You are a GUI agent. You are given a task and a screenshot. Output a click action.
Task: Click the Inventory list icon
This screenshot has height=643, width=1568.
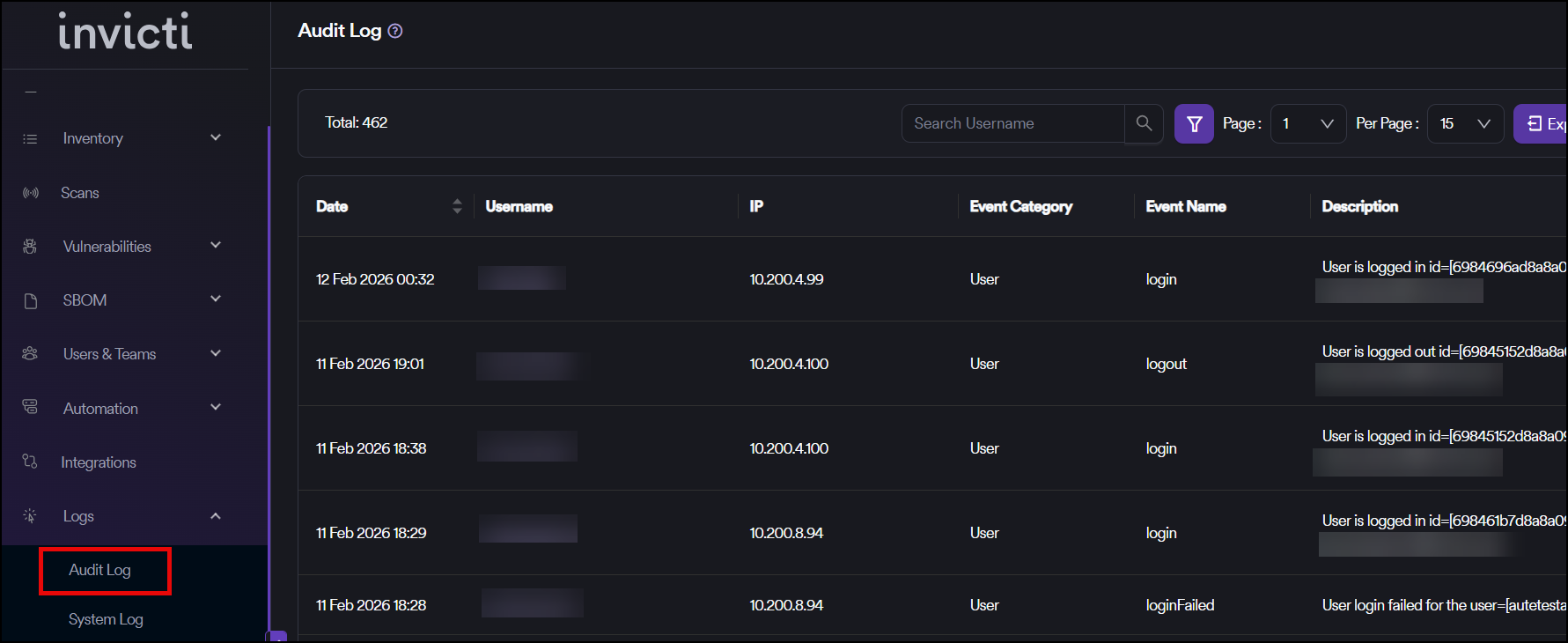30,139
